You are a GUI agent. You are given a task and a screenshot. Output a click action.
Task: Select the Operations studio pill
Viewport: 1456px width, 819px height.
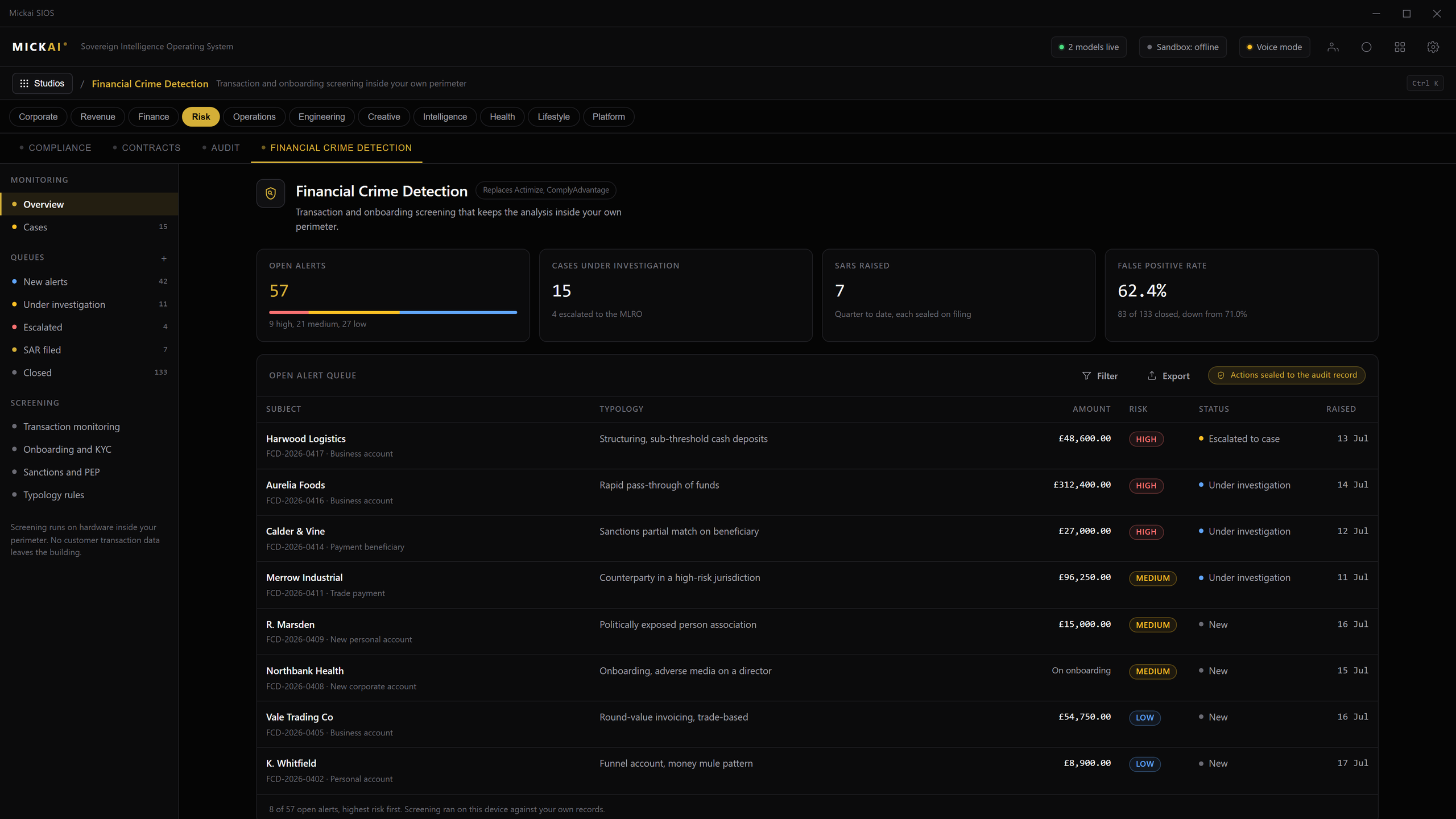pyautogui.click(x=254, y=117)
